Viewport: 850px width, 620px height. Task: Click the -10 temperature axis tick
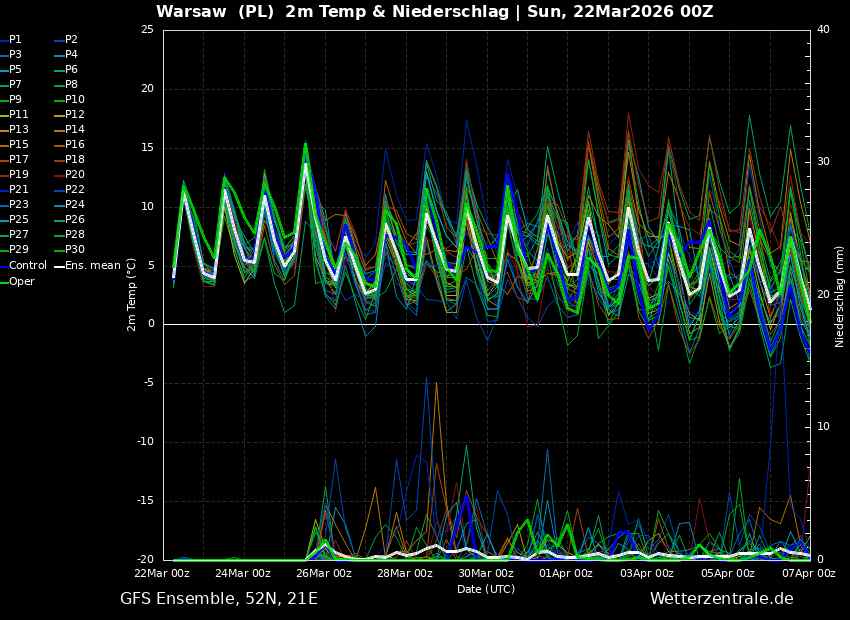pos(146,442)
